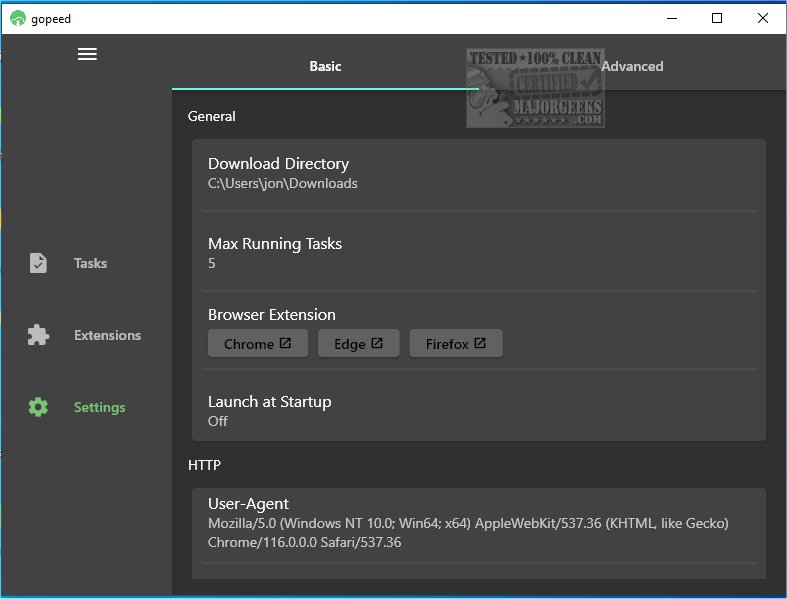Image resolution: width=787 pixels, height=599 pixels.
Task: Click the C:\Users\jon\Downloads path
Action: click(x=283, y=184)
